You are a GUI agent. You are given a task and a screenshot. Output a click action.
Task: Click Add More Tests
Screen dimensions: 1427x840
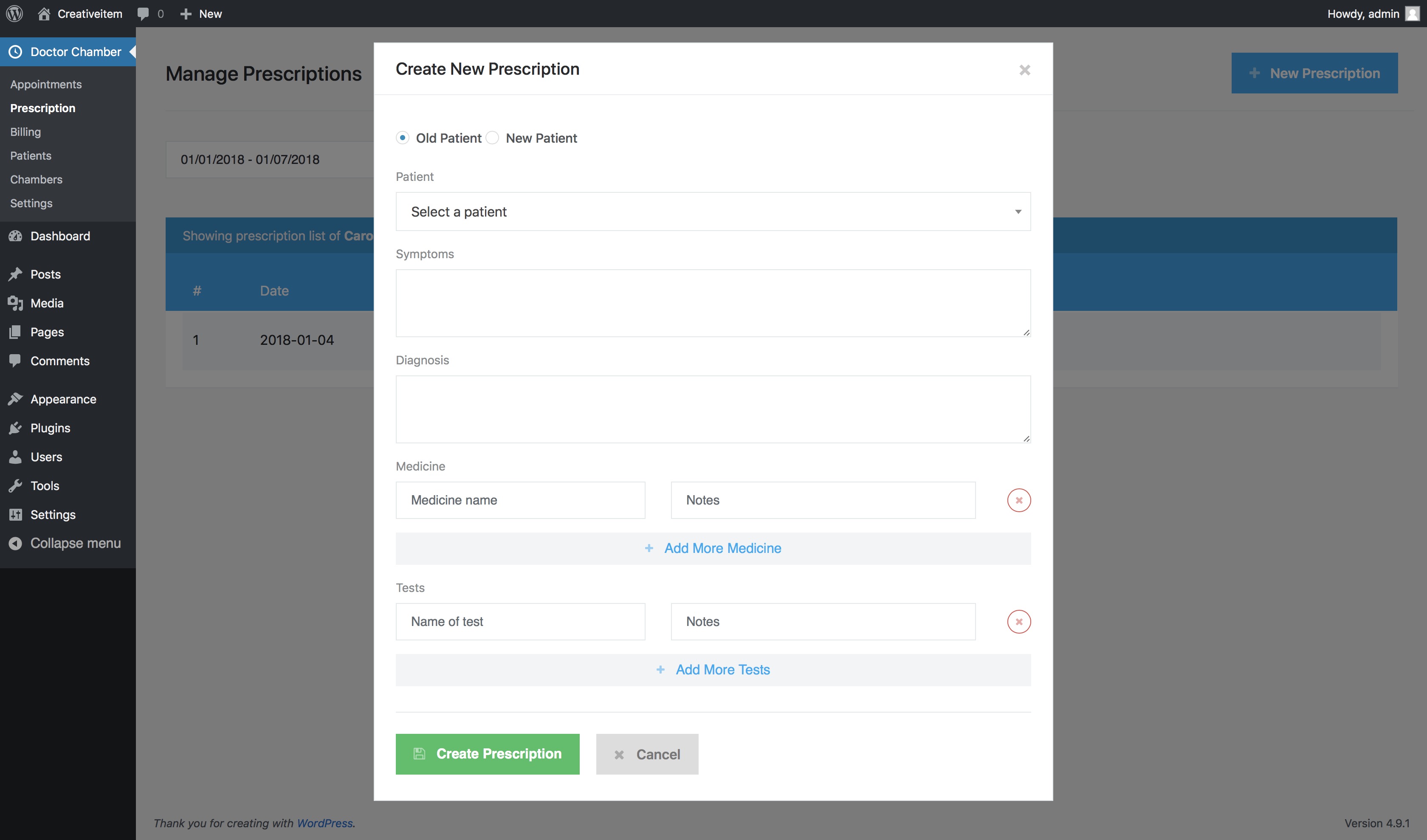tap(713, 670)
